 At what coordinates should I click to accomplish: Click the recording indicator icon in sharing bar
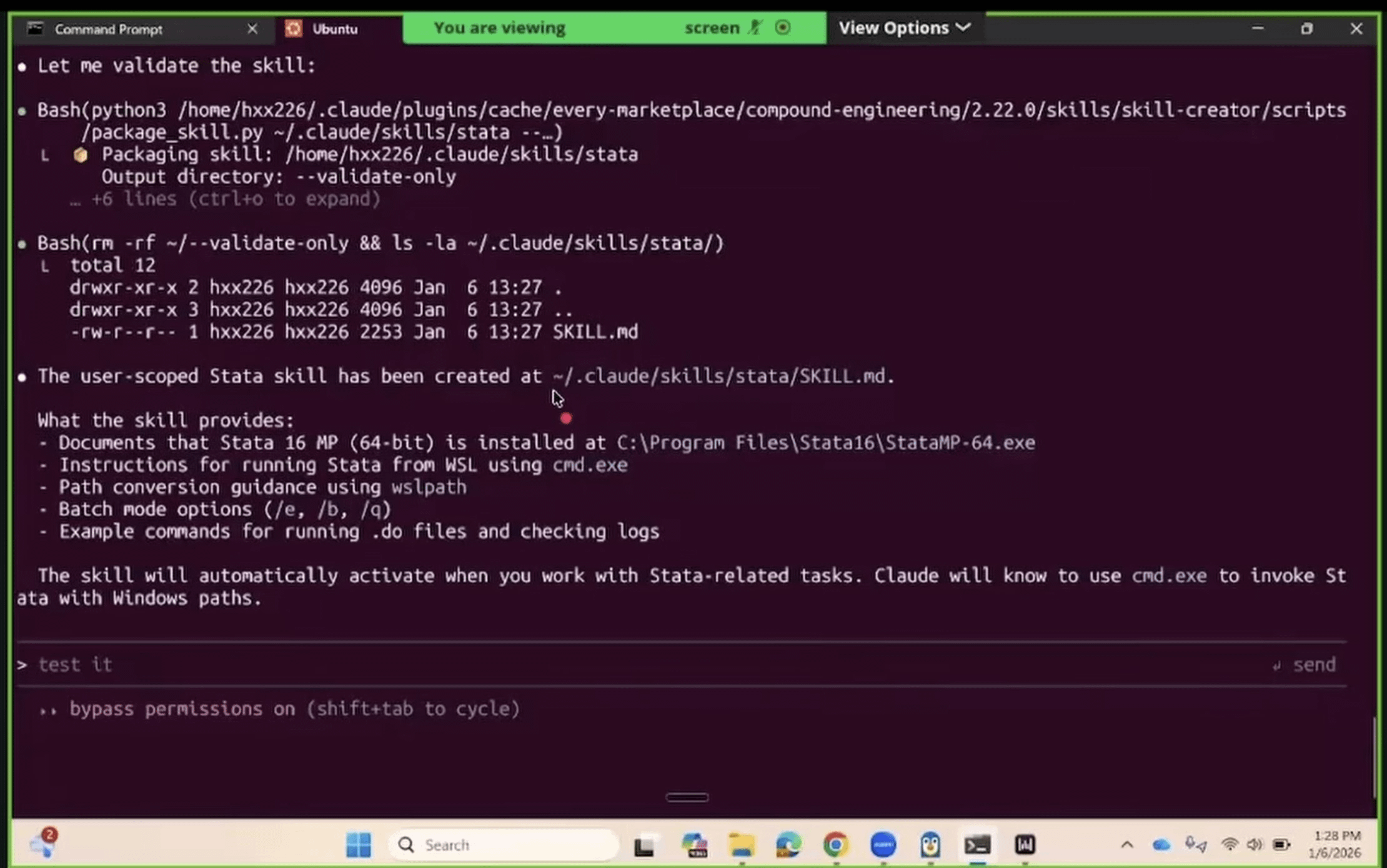(x=782, y=27)
